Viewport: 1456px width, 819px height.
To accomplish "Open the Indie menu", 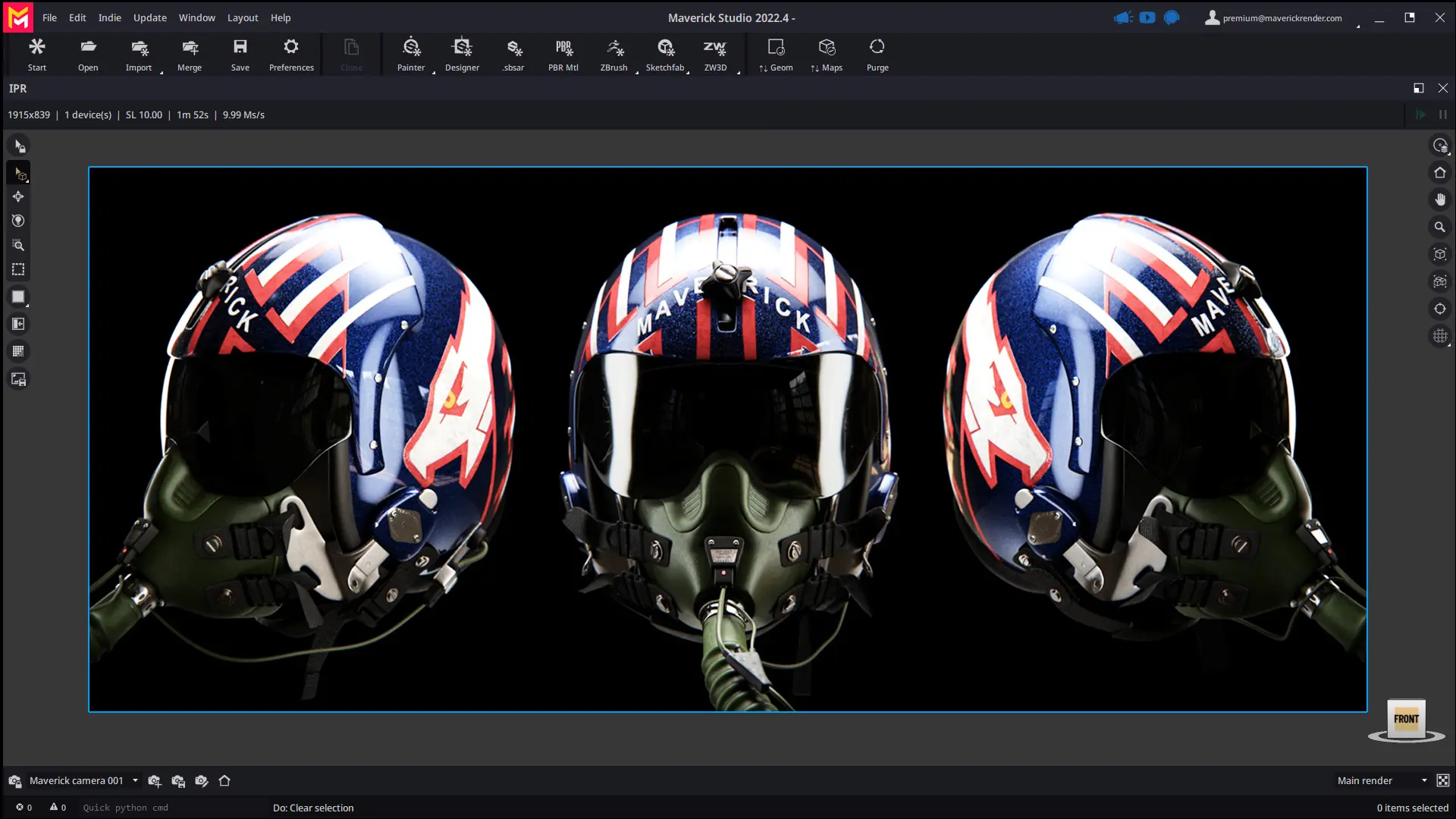I will coord(109,17).
